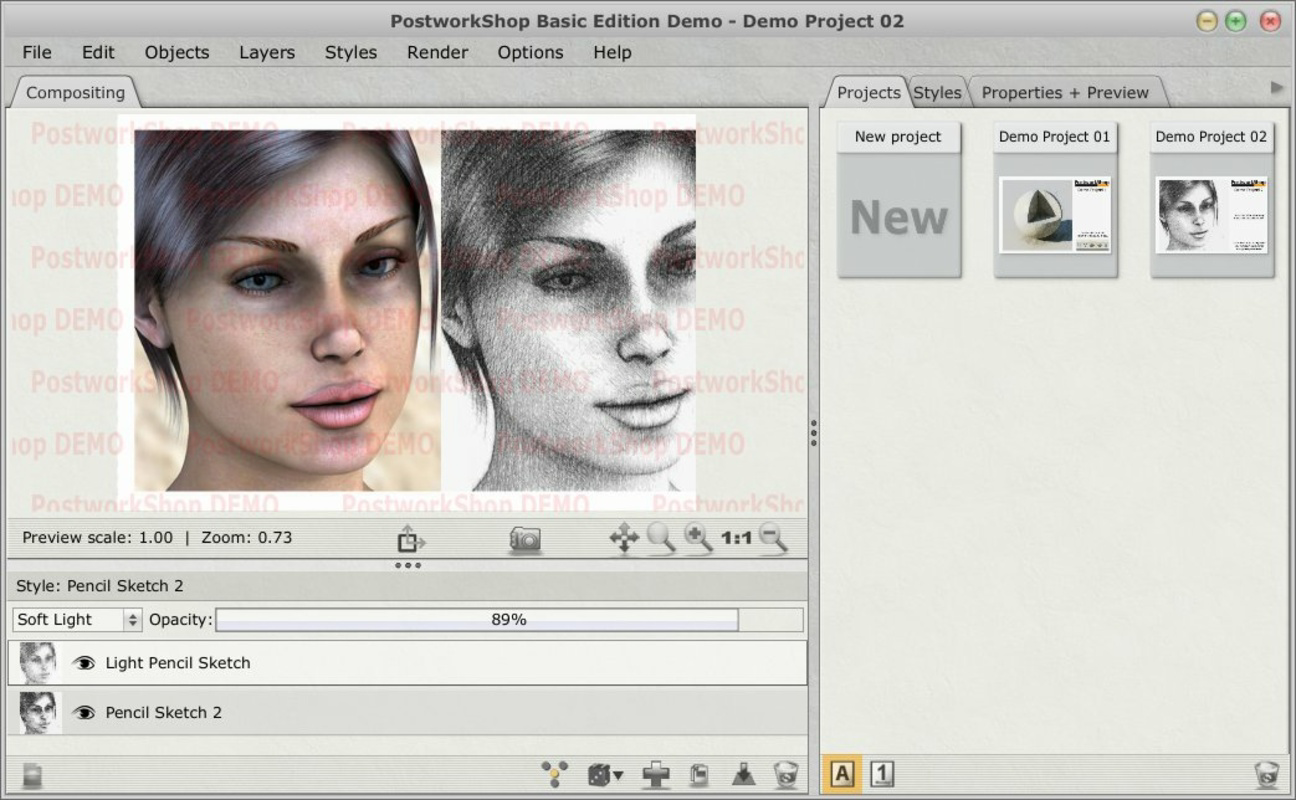The image size is (1296, 800).
Task: Click the export image icon below the preview
Action: click(410, 540)
